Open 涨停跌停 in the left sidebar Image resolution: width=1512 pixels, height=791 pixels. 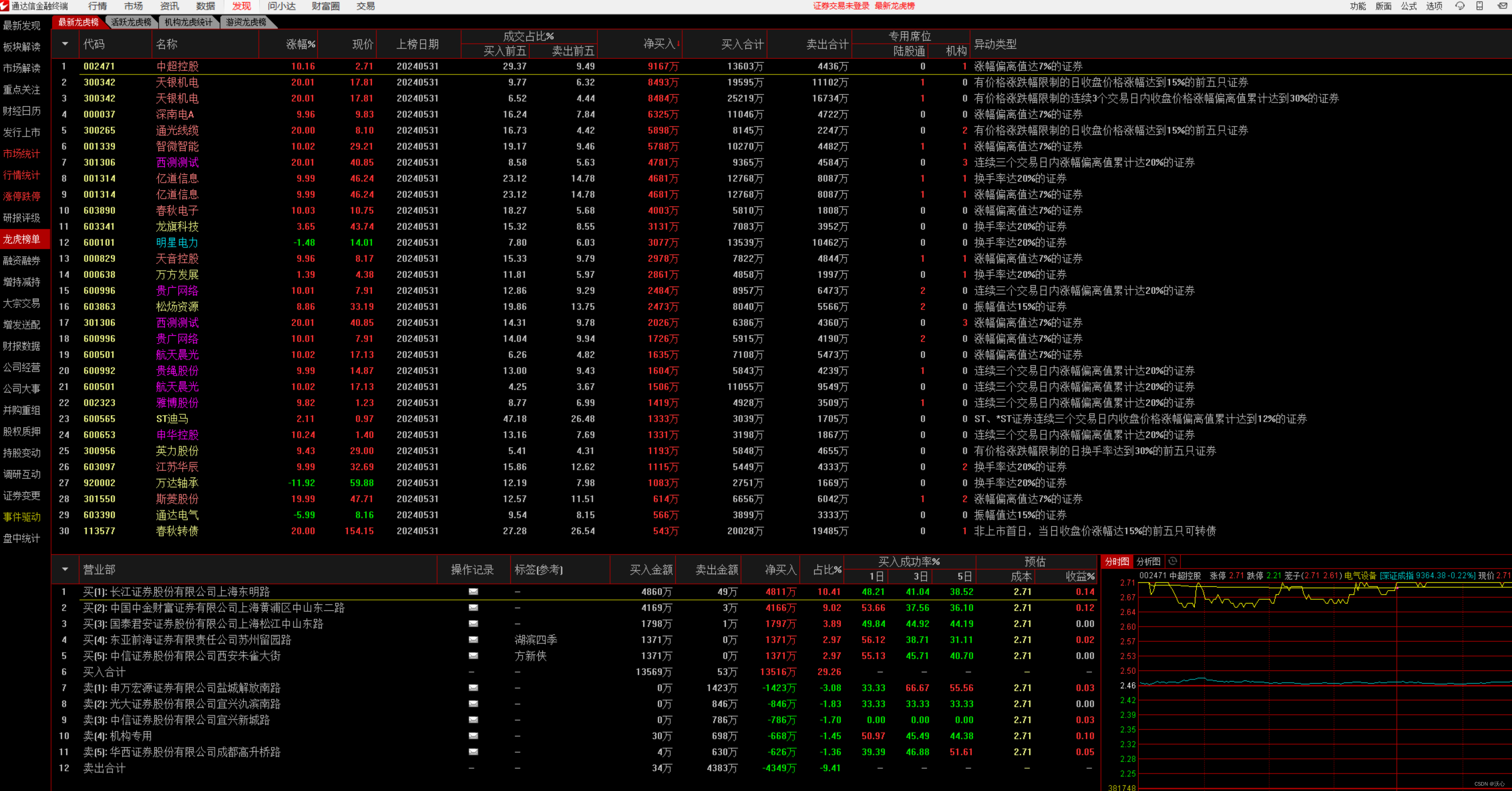22,197
